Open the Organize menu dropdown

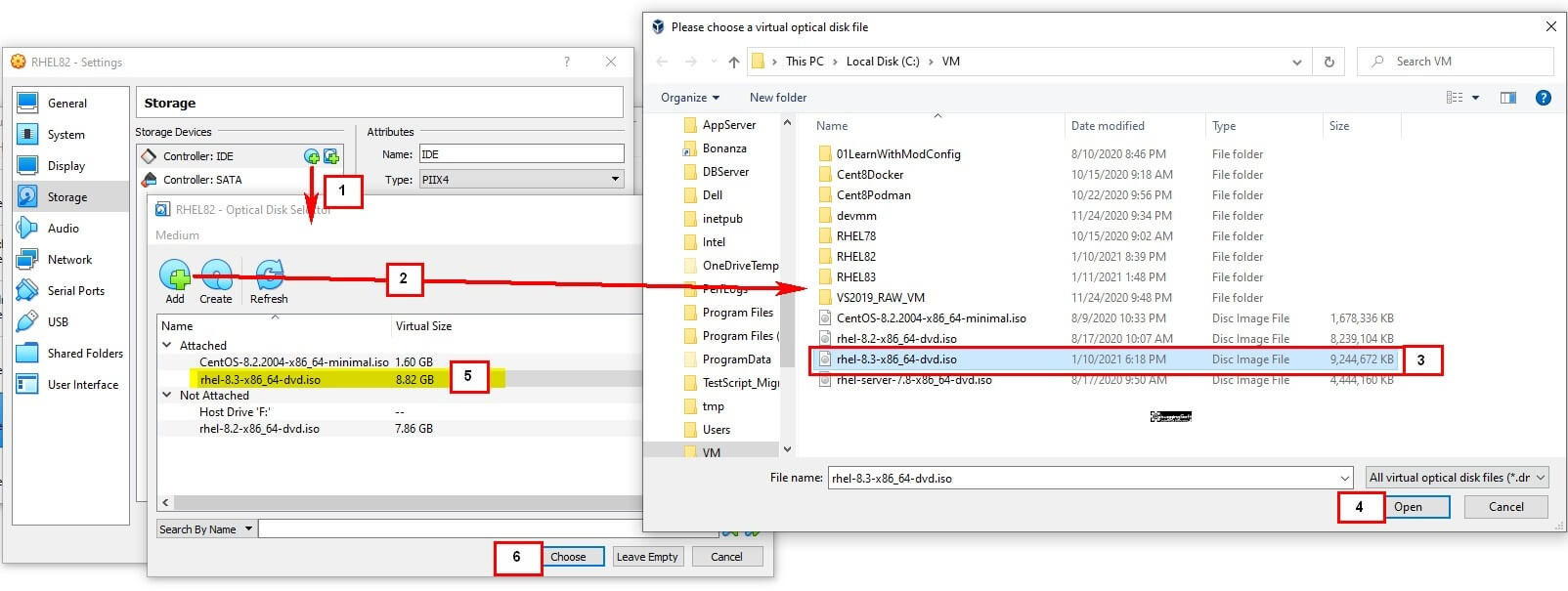click(690, 98)
